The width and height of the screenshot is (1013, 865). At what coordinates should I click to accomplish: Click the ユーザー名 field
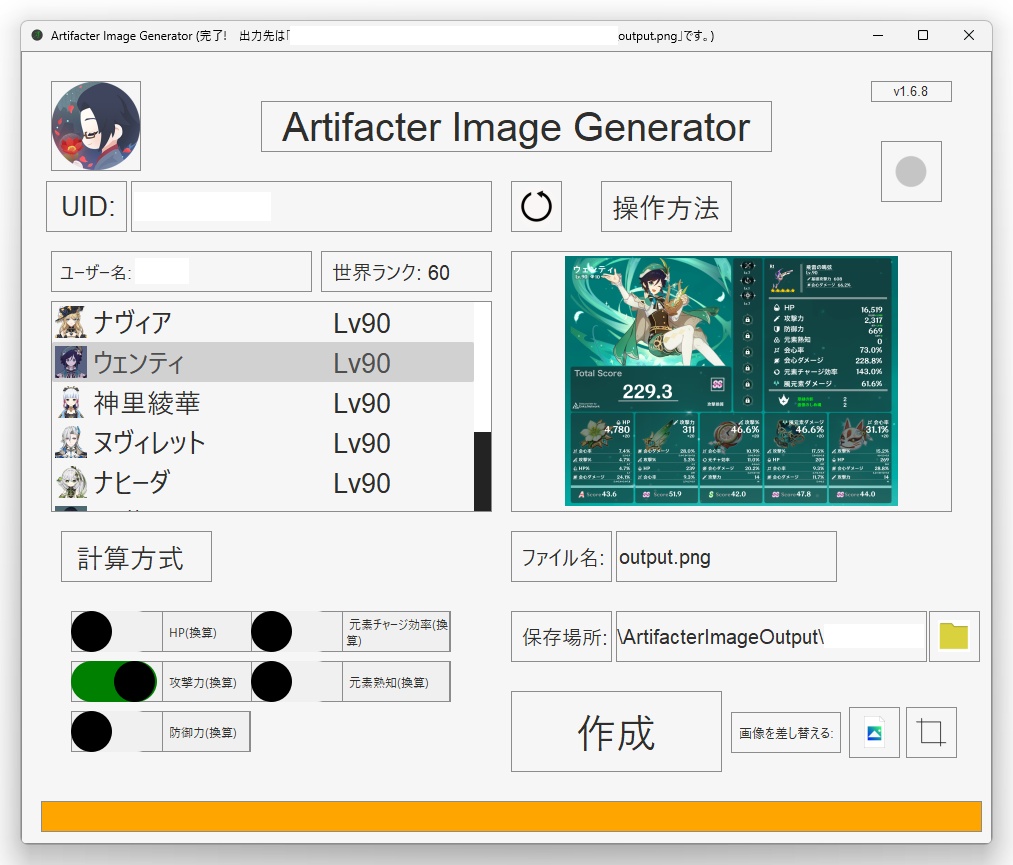click(x=182, y=272)
